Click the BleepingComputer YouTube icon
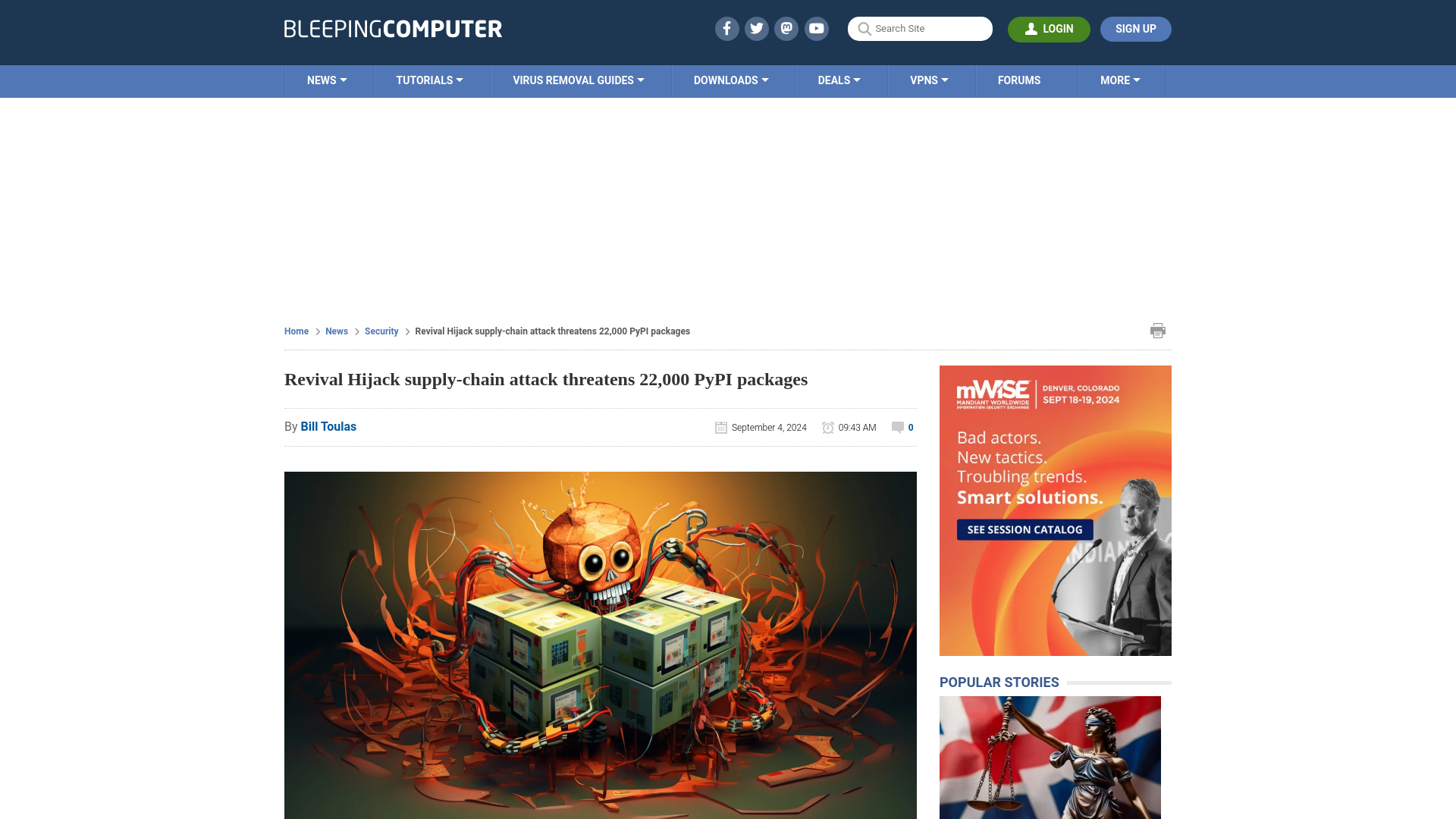Viewport: 1456px width, 819px height. (x=816, y=28)
